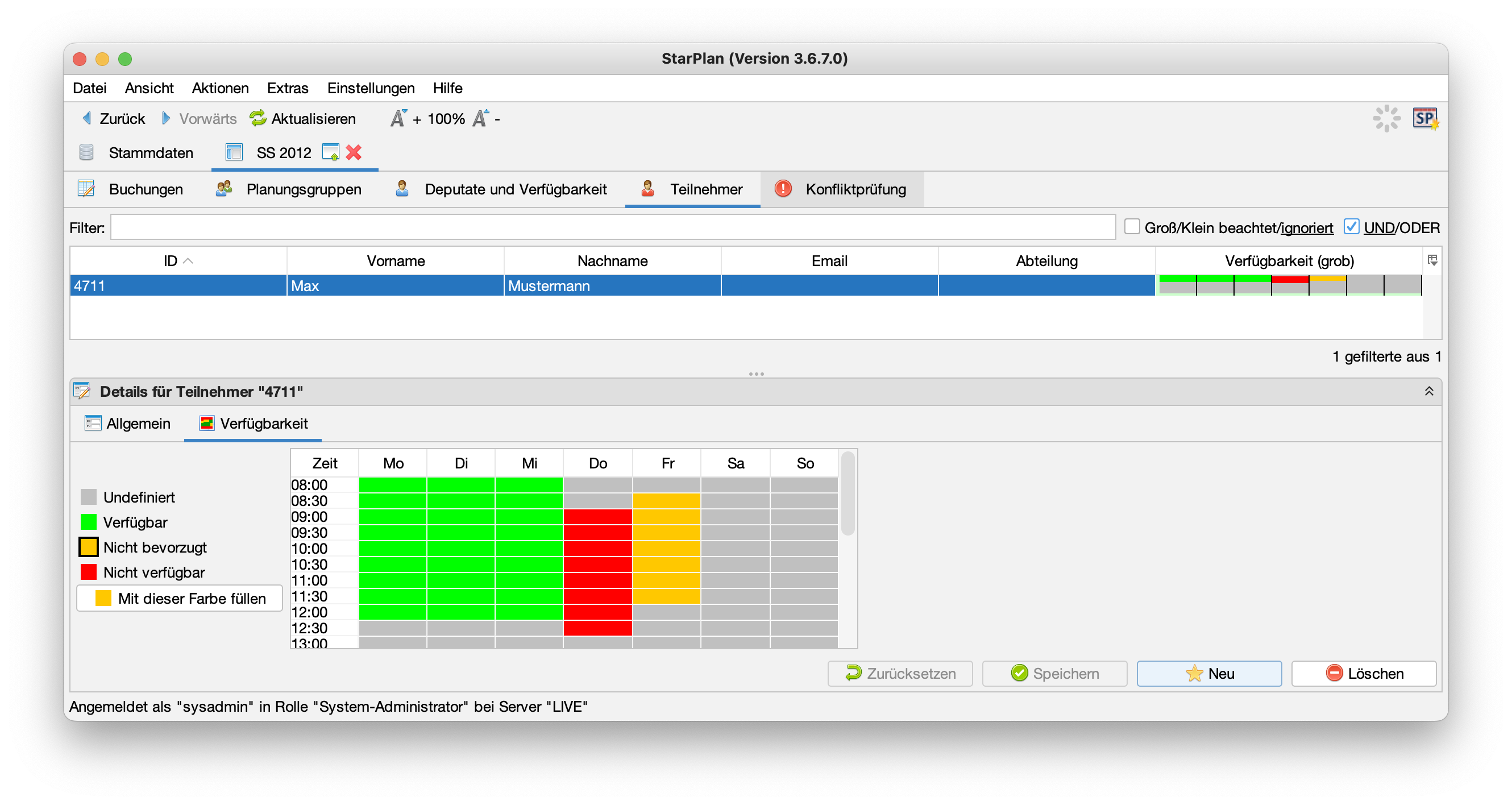1512x805 pixels.
Task: Close SS 2012 tab with red X
Action: coord(354,153)
